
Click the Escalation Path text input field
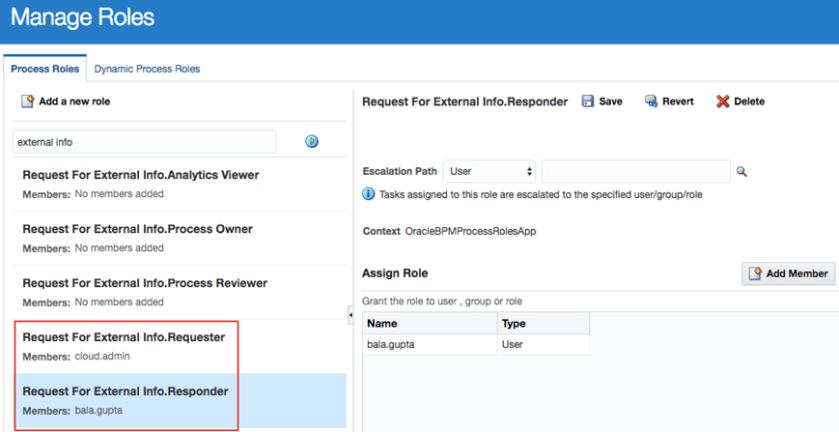tap(636, 171)
